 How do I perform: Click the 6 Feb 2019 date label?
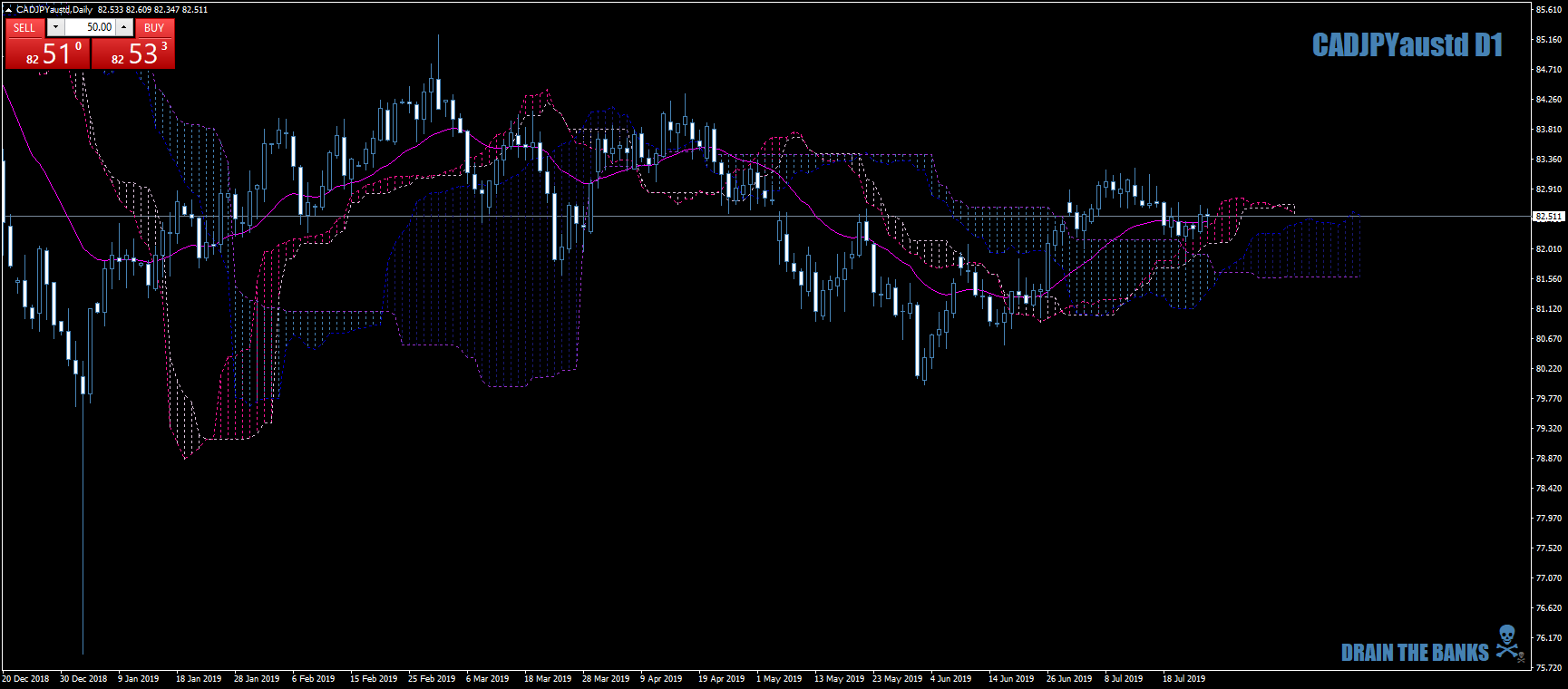click(314, 678)
